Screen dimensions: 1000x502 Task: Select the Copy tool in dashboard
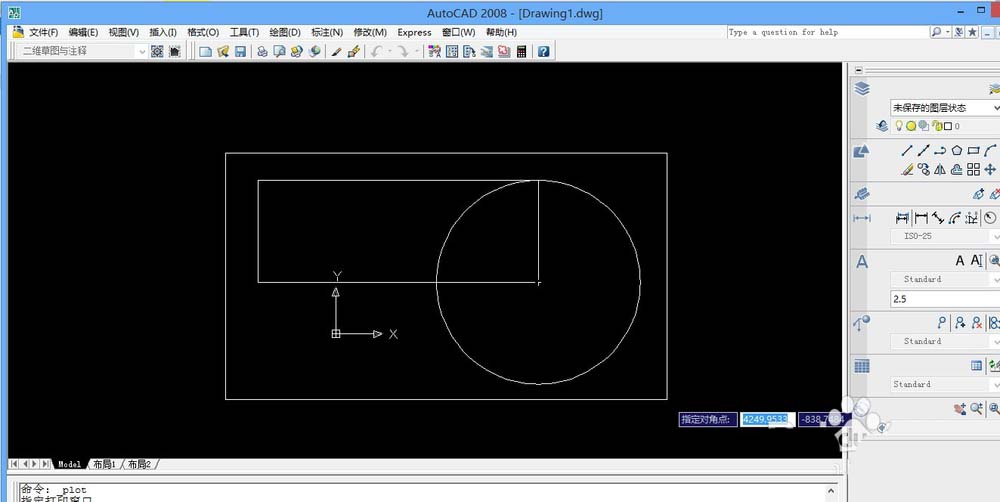point(923,169)
